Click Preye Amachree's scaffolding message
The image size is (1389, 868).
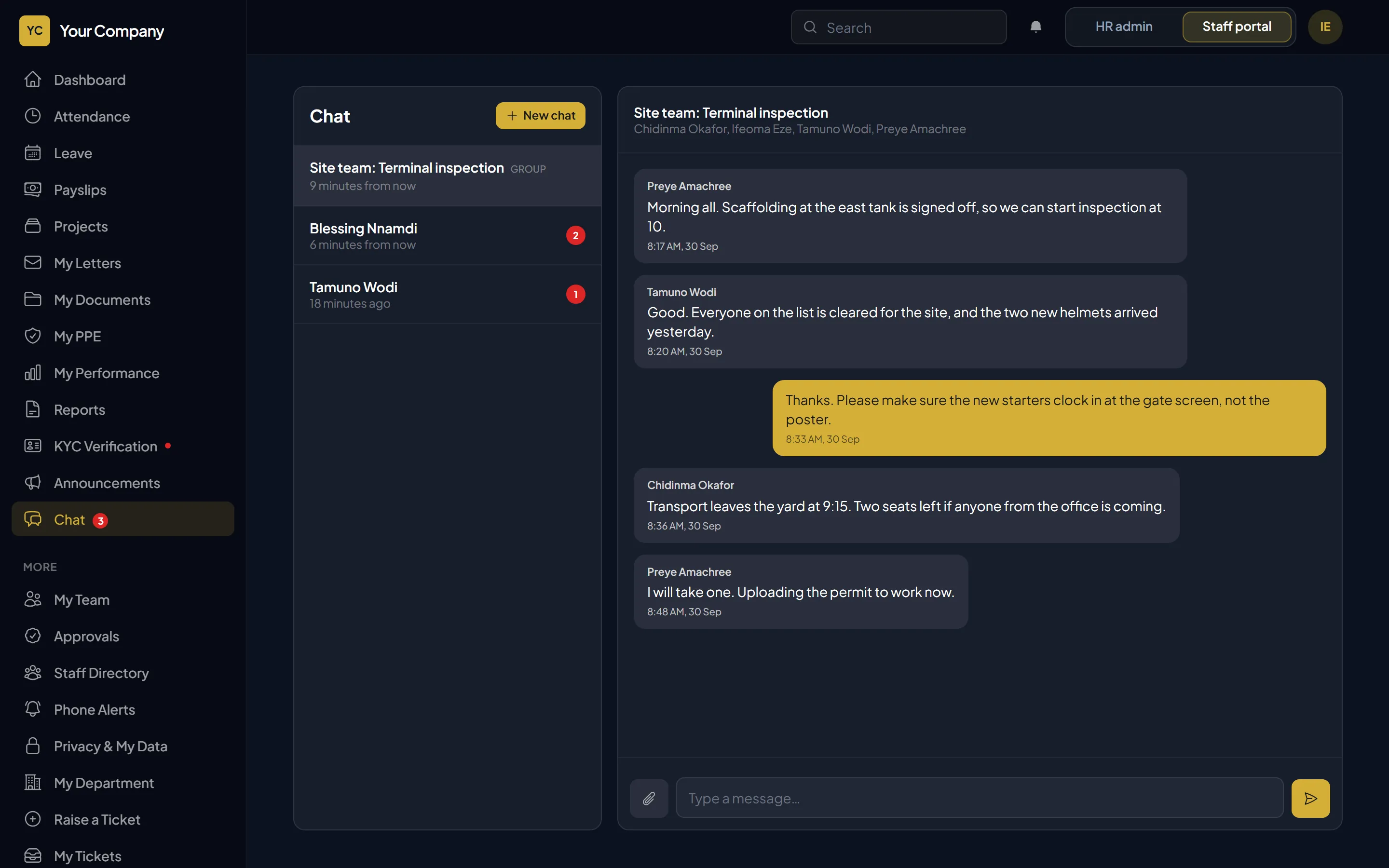tap(910, 216)
